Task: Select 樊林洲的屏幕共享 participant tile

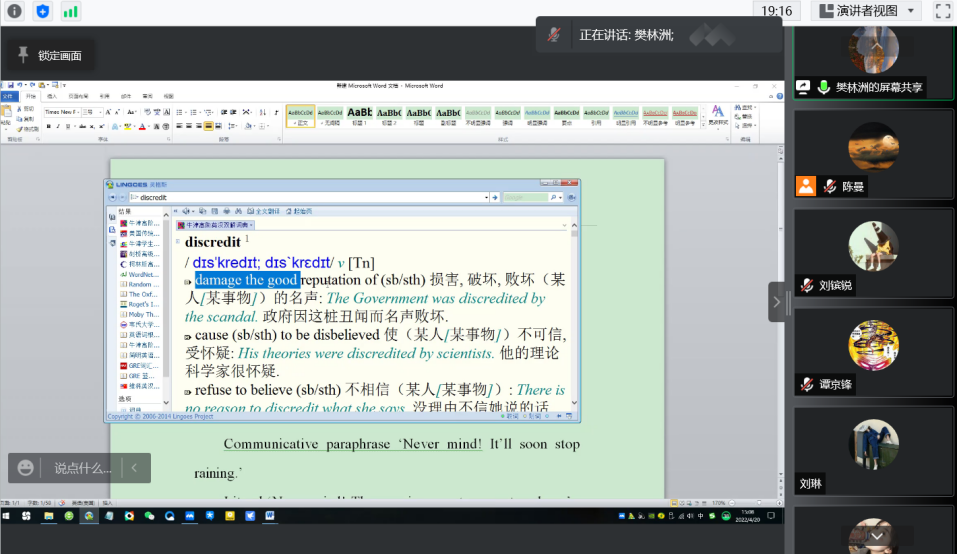Action: [873, 62]
